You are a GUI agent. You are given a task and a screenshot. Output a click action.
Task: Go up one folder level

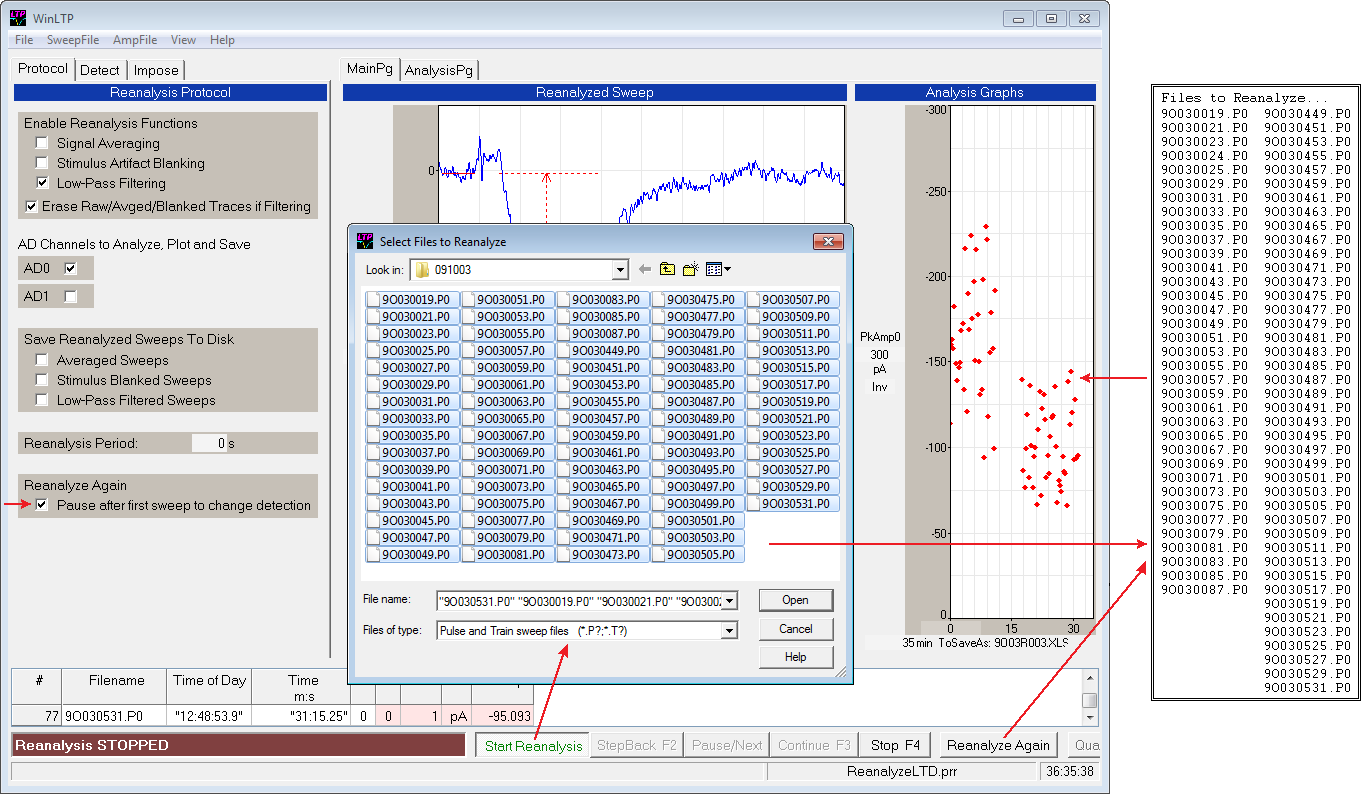click(667, 269)
